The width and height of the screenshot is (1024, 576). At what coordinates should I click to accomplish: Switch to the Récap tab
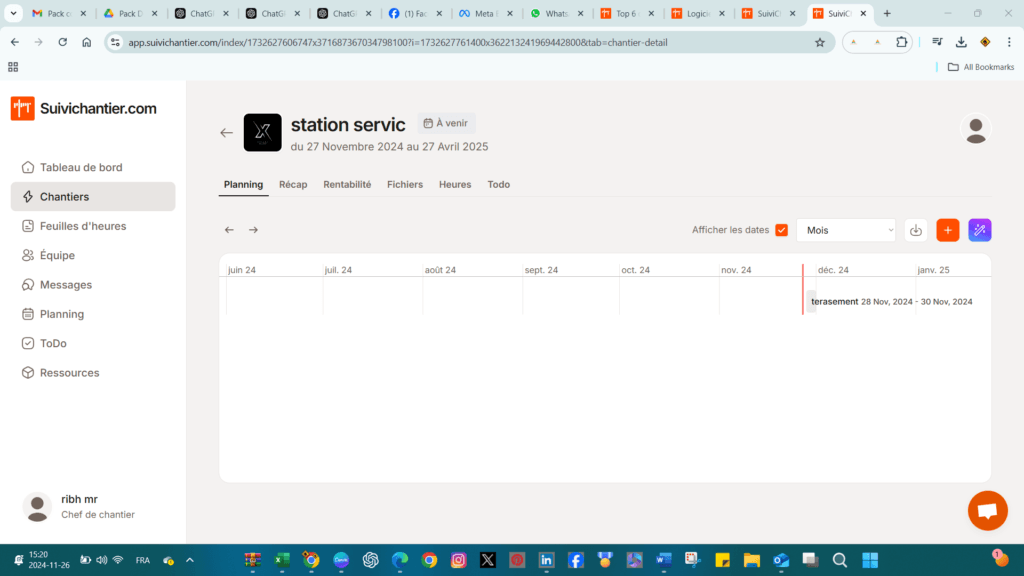coord(293,184)
